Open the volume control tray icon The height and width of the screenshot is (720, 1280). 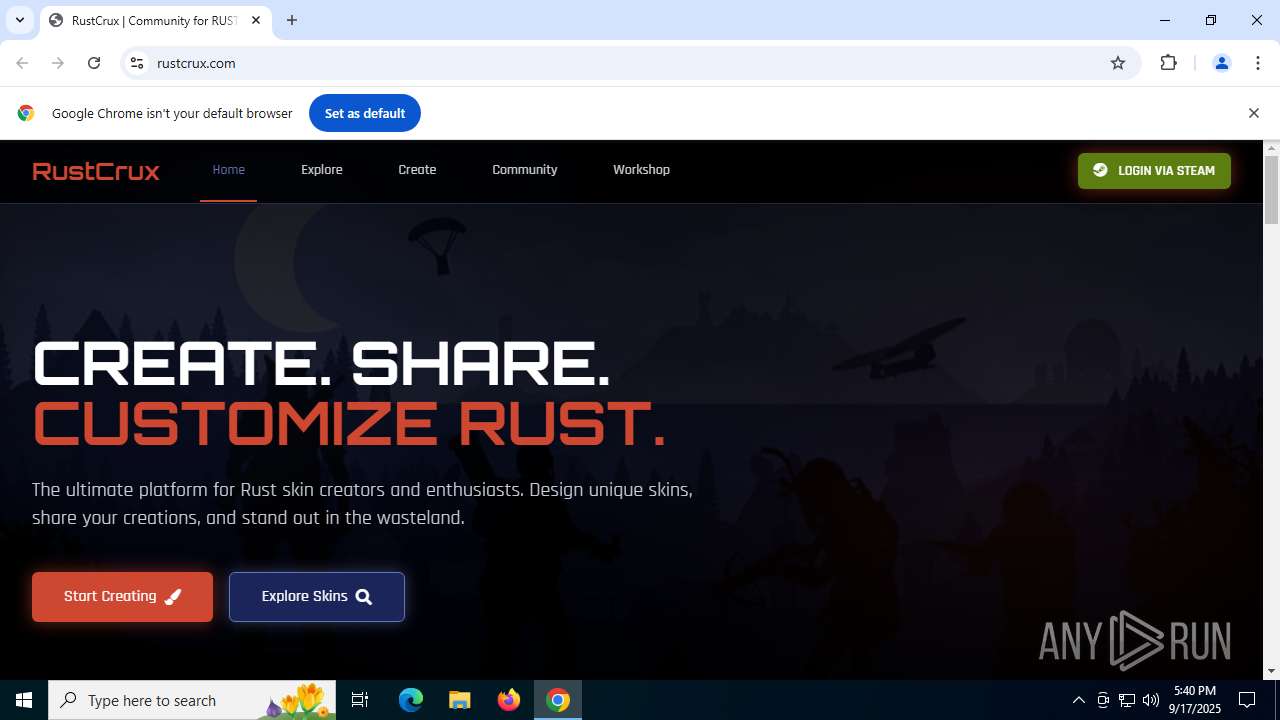1151,700
